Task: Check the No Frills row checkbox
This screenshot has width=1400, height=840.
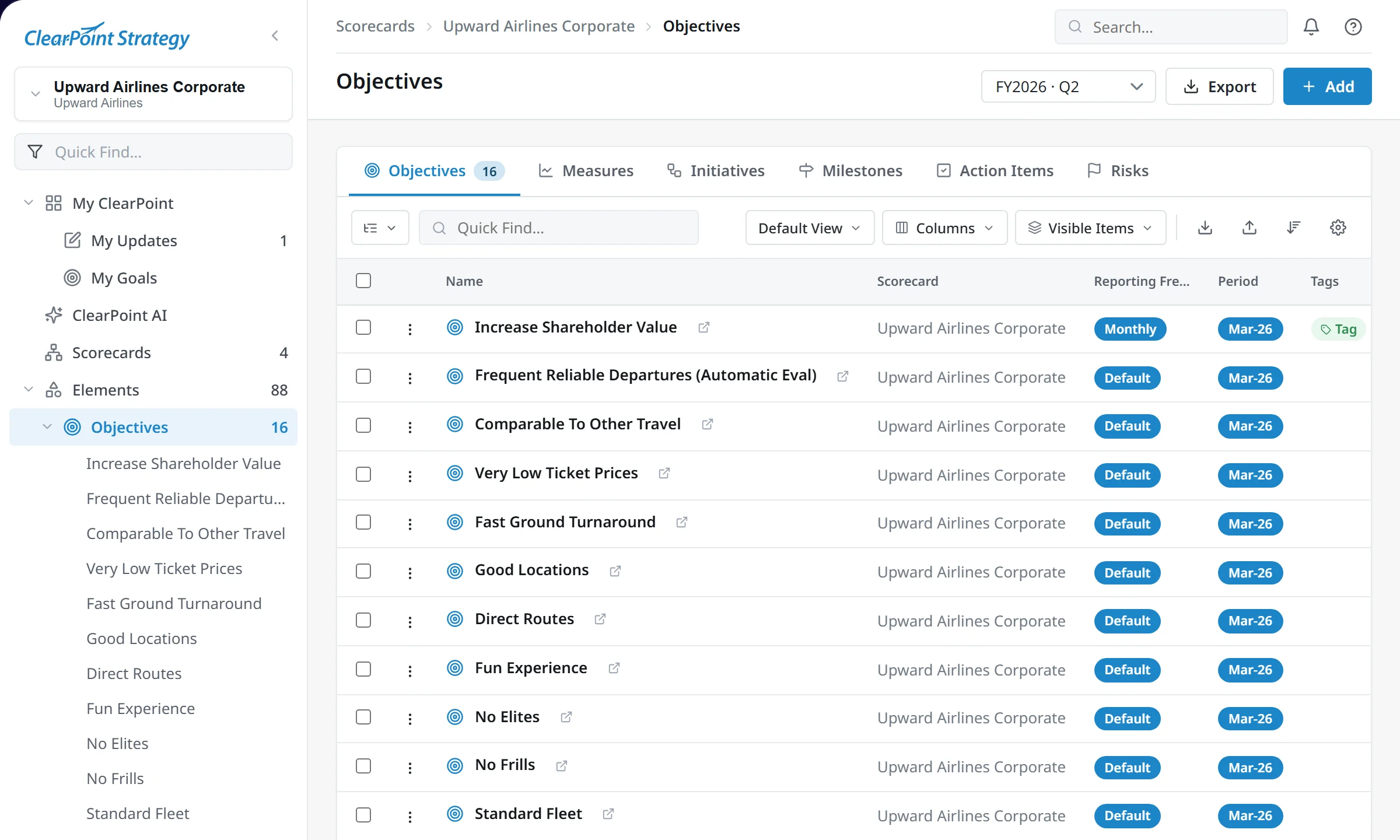Action: point(363,766)
